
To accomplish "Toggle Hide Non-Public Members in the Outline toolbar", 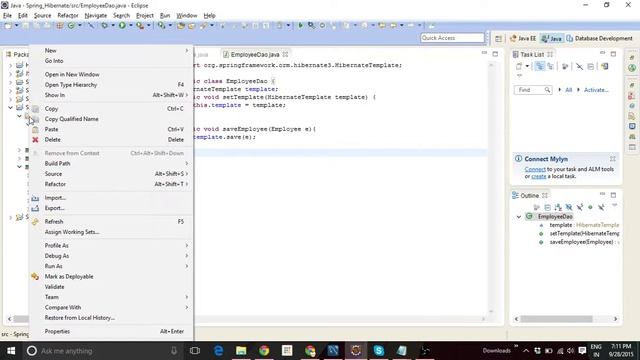I will 590,207.
